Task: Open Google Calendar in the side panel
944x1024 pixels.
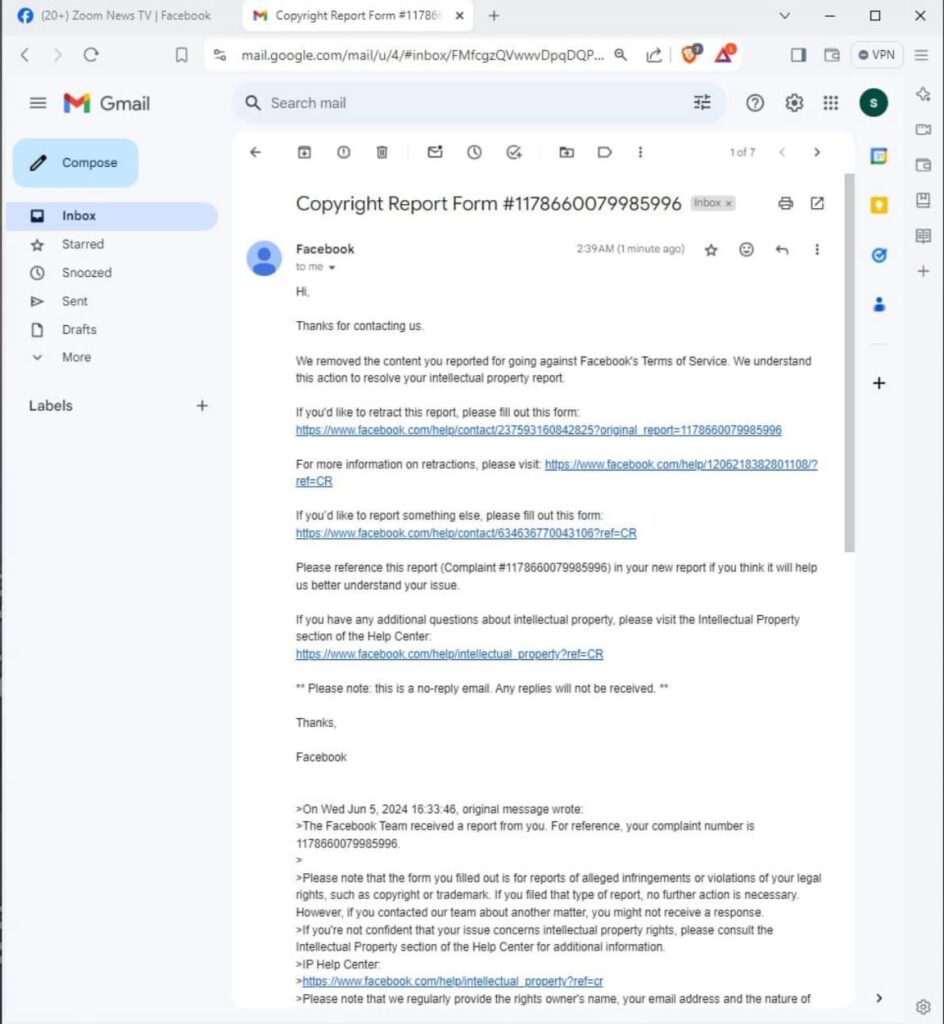Action: tap(879, 156)
